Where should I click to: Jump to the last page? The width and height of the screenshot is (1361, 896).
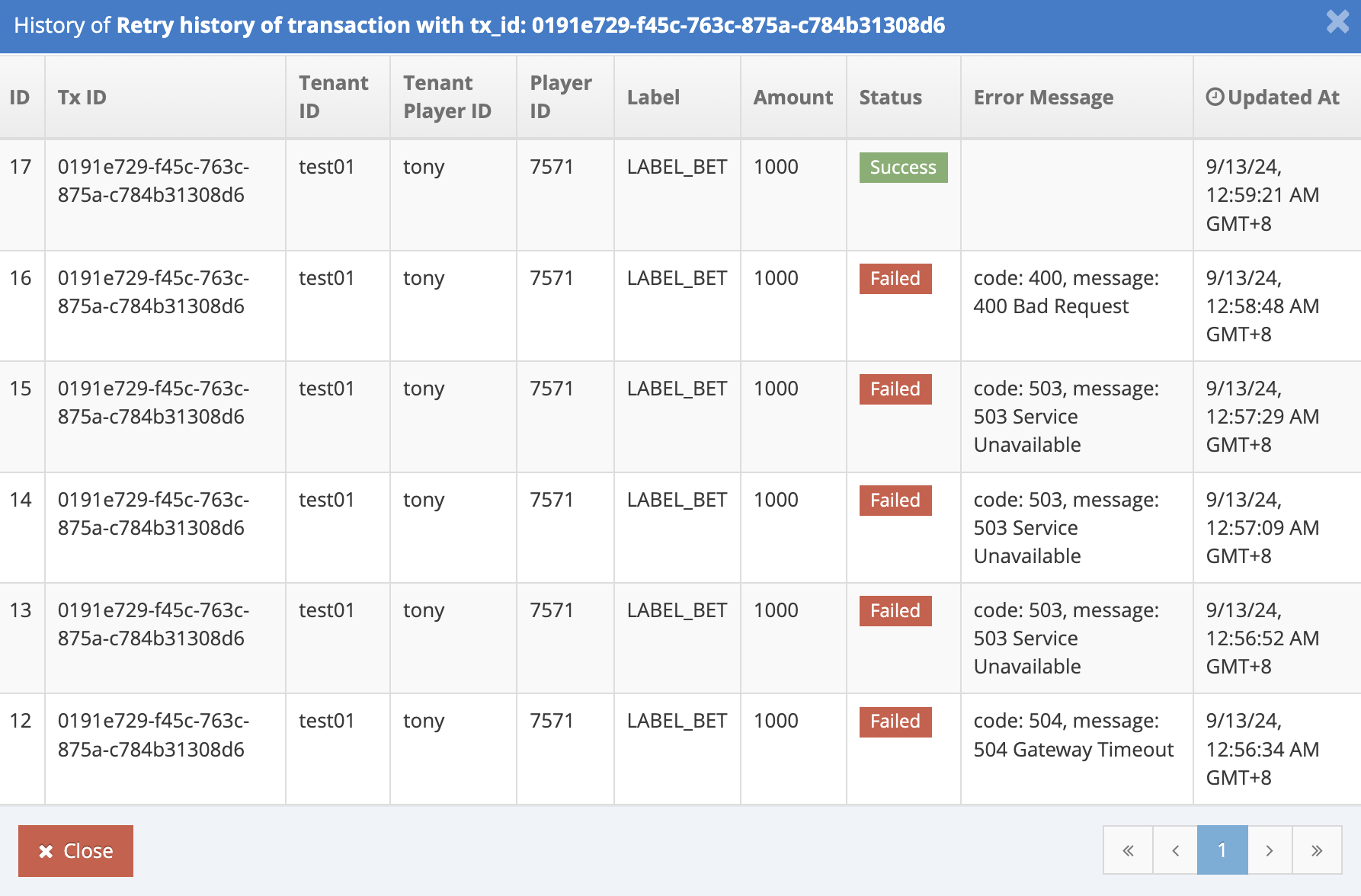pyautogui.click(x=1316, y=850)
